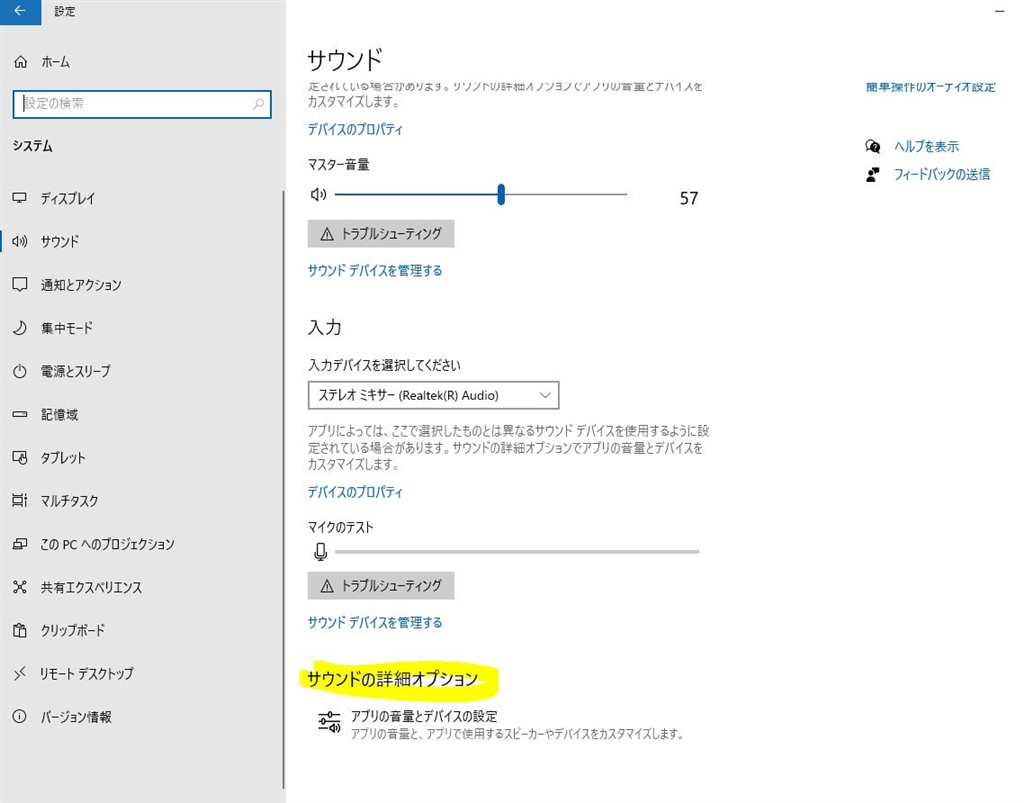Open ステレオ ミキサー input device dropdown

tap(434, 395)
